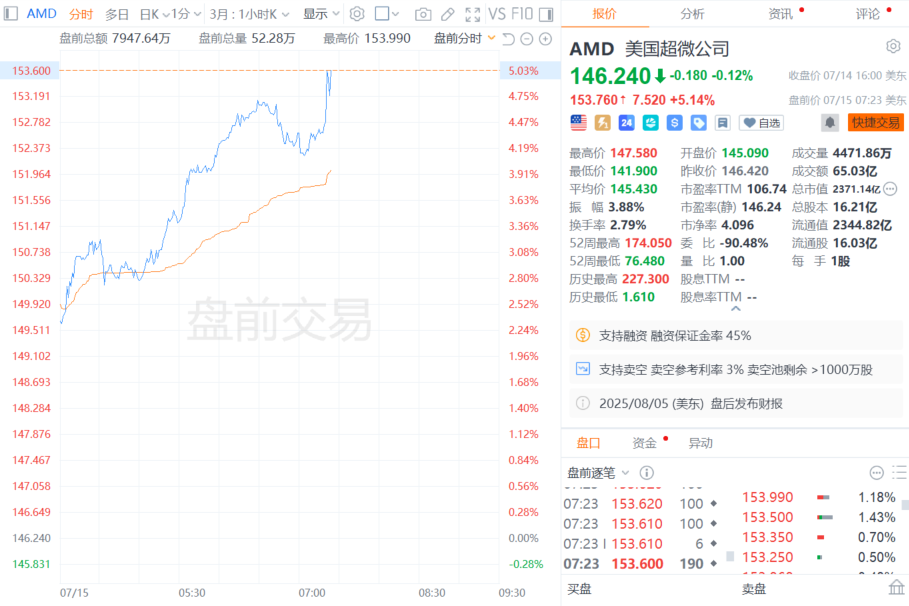Switch to the 报价 quote tab
This screenshot has height=606, width=909.
[x=604, y=14]
